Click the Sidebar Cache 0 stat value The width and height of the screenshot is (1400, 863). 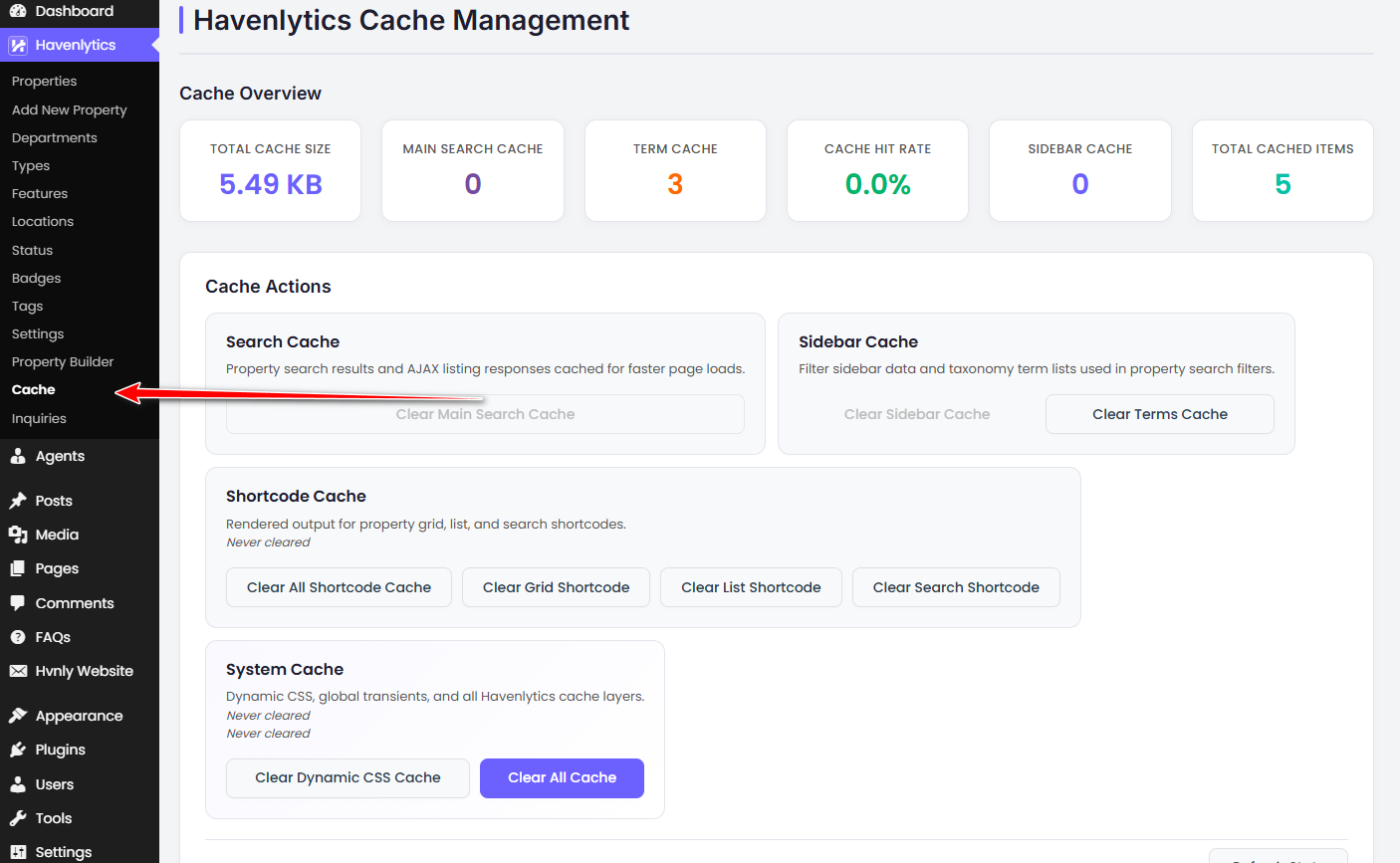[x=1080, y=184]
